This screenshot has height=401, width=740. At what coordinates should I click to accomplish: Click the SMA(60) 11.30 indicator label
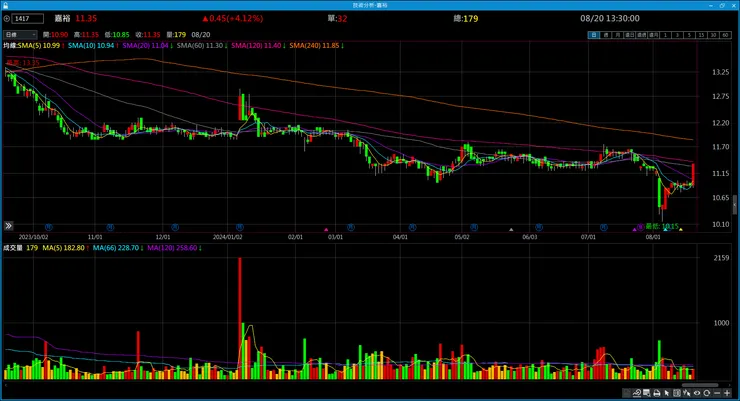click(x=200, y=46)
